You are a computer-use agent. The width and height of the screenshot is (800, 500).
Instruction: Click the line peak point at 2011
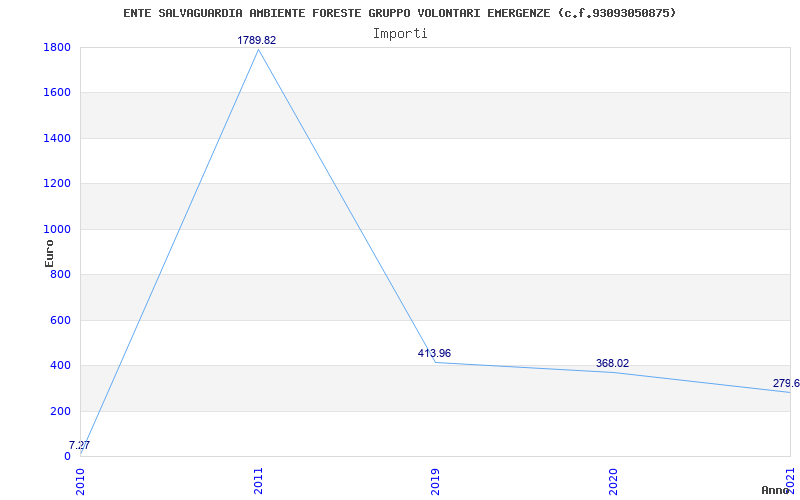pyautogui.click(x=258, y=49)
